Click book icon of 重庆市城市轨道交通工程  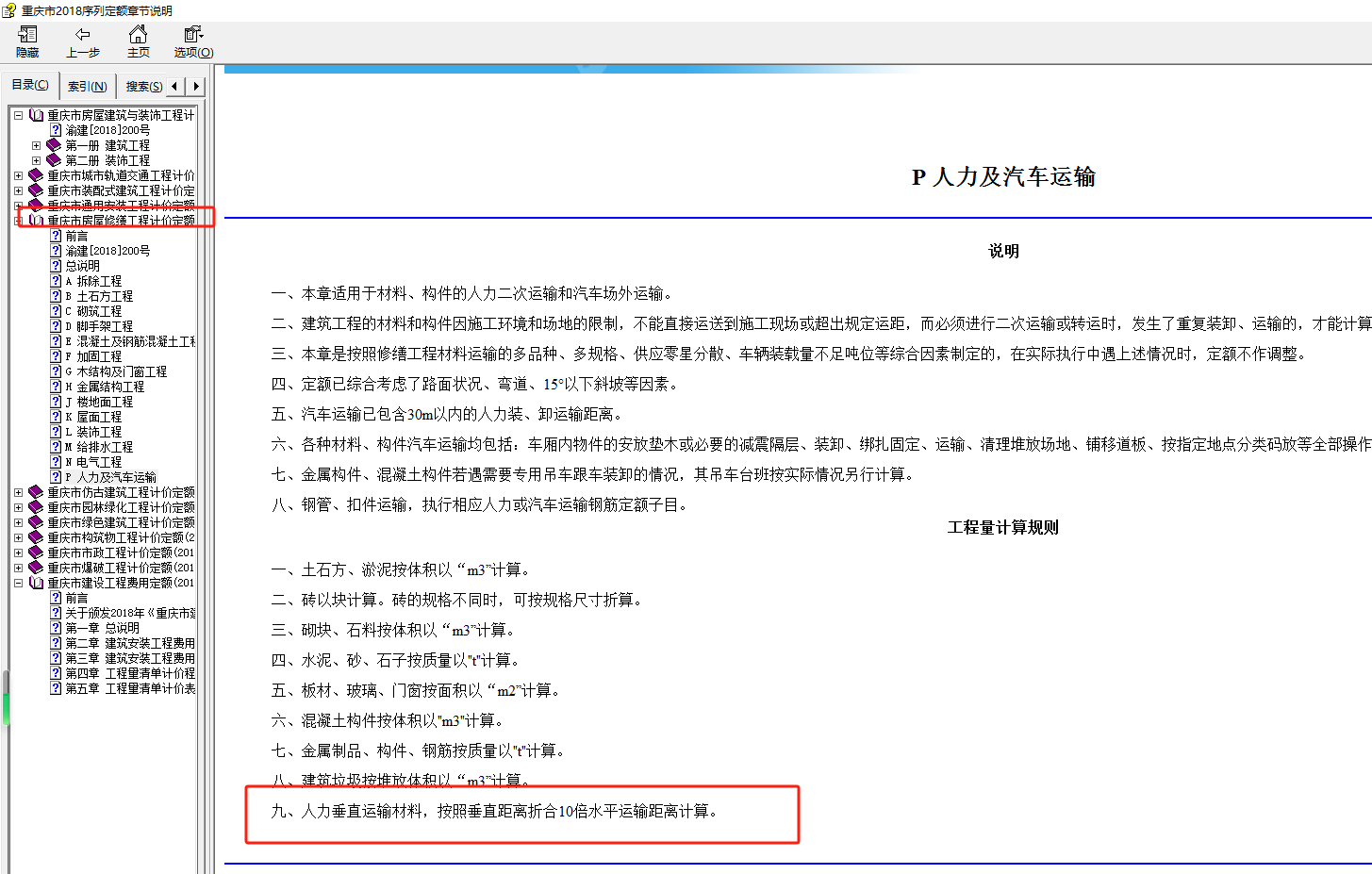pos(36,175)
